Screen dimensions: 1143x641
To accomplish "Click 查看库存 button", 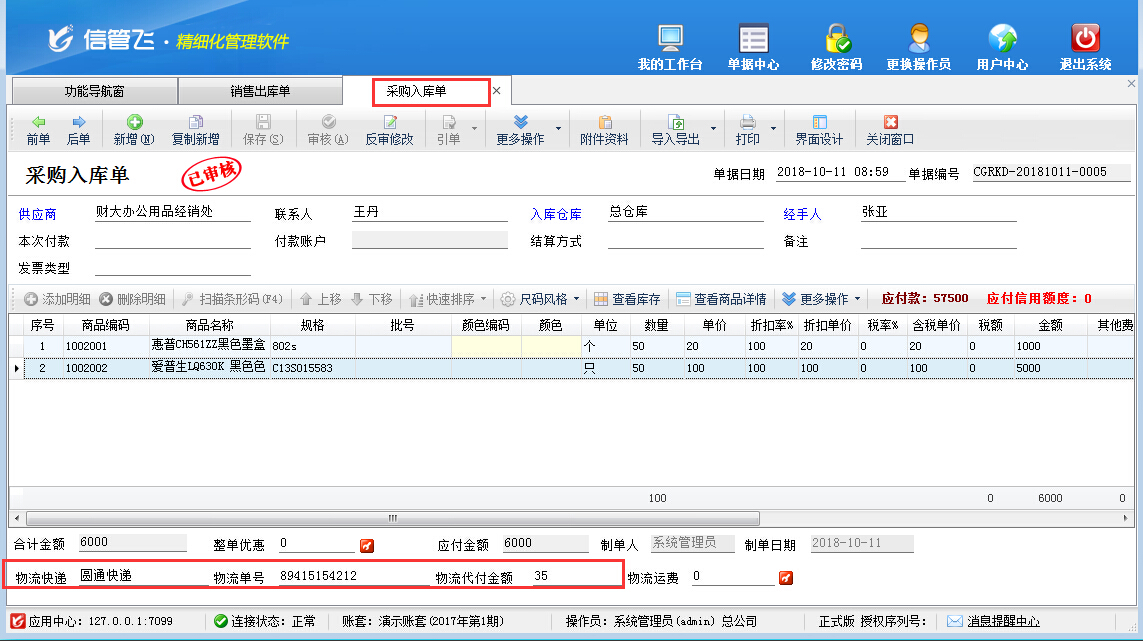I will tap(627, 299).
